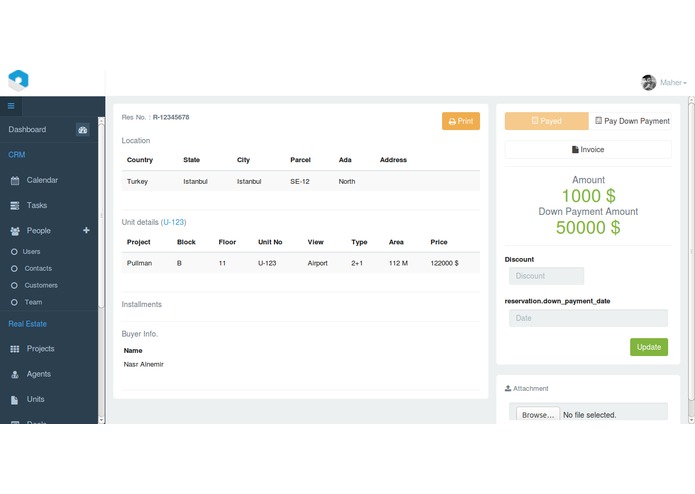Click the No file selected text
The image size is (695, 494).
590,415
